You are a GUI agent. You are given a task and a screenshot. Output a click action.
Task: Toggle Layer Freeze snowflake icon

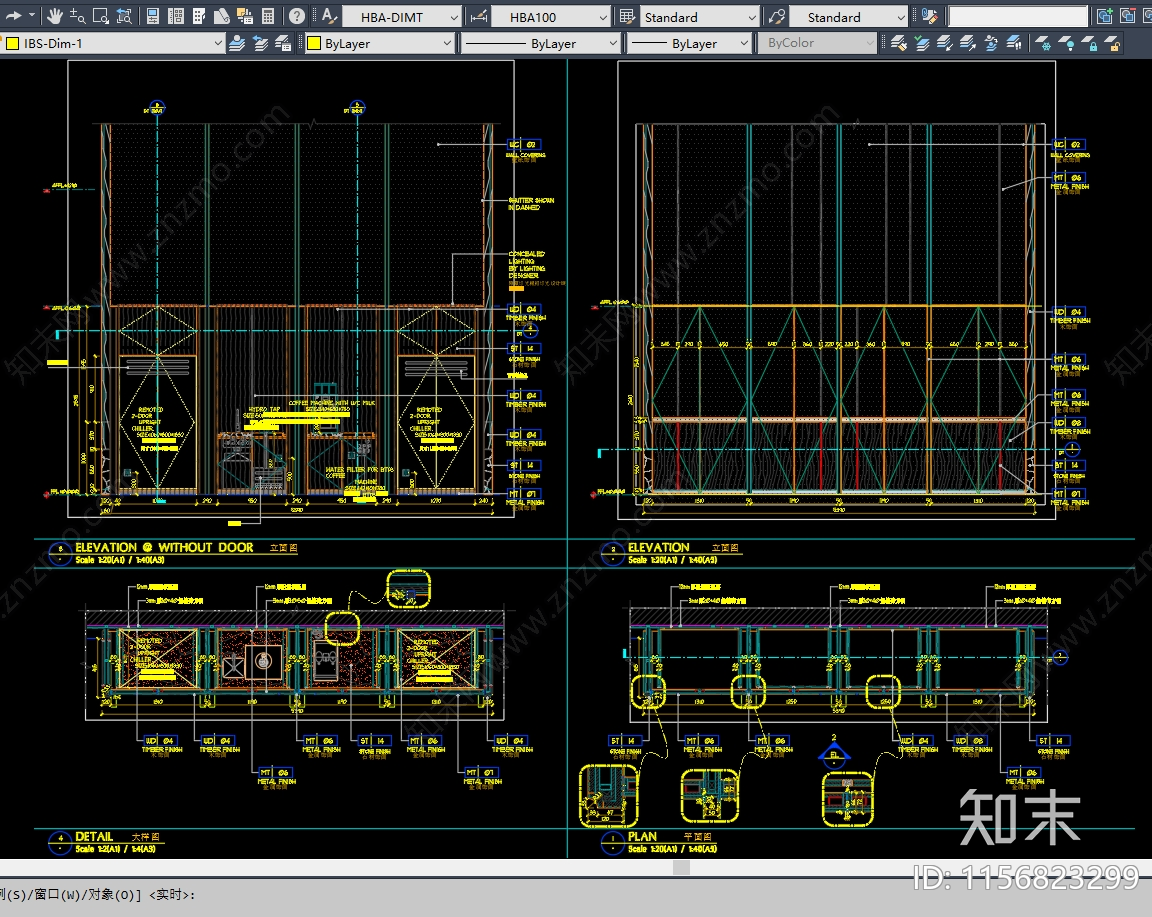1043,43
